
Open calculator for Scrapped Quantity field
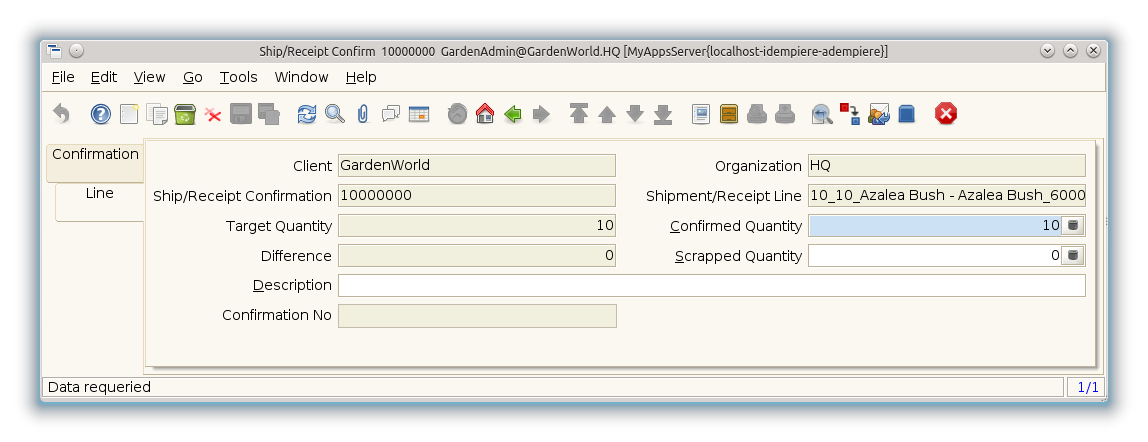(1073, 256)
